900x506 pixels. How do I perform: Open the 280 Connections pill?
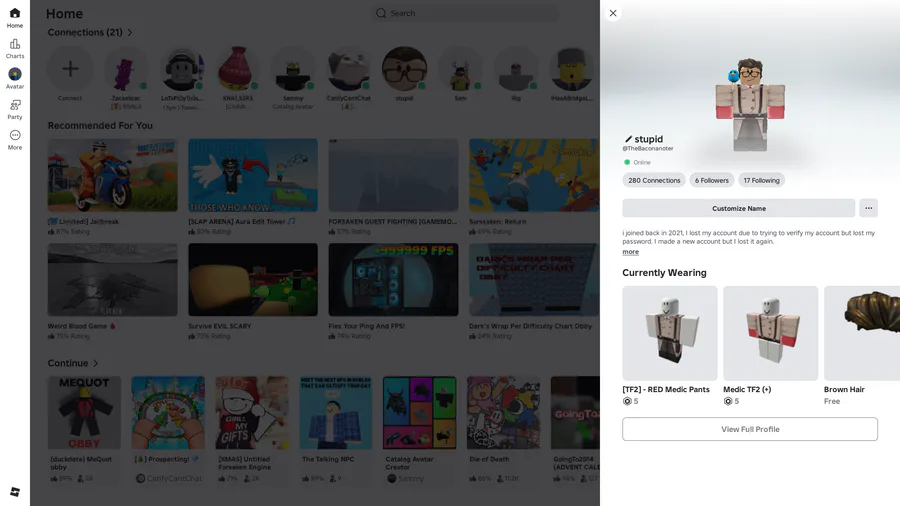point(654,180)
